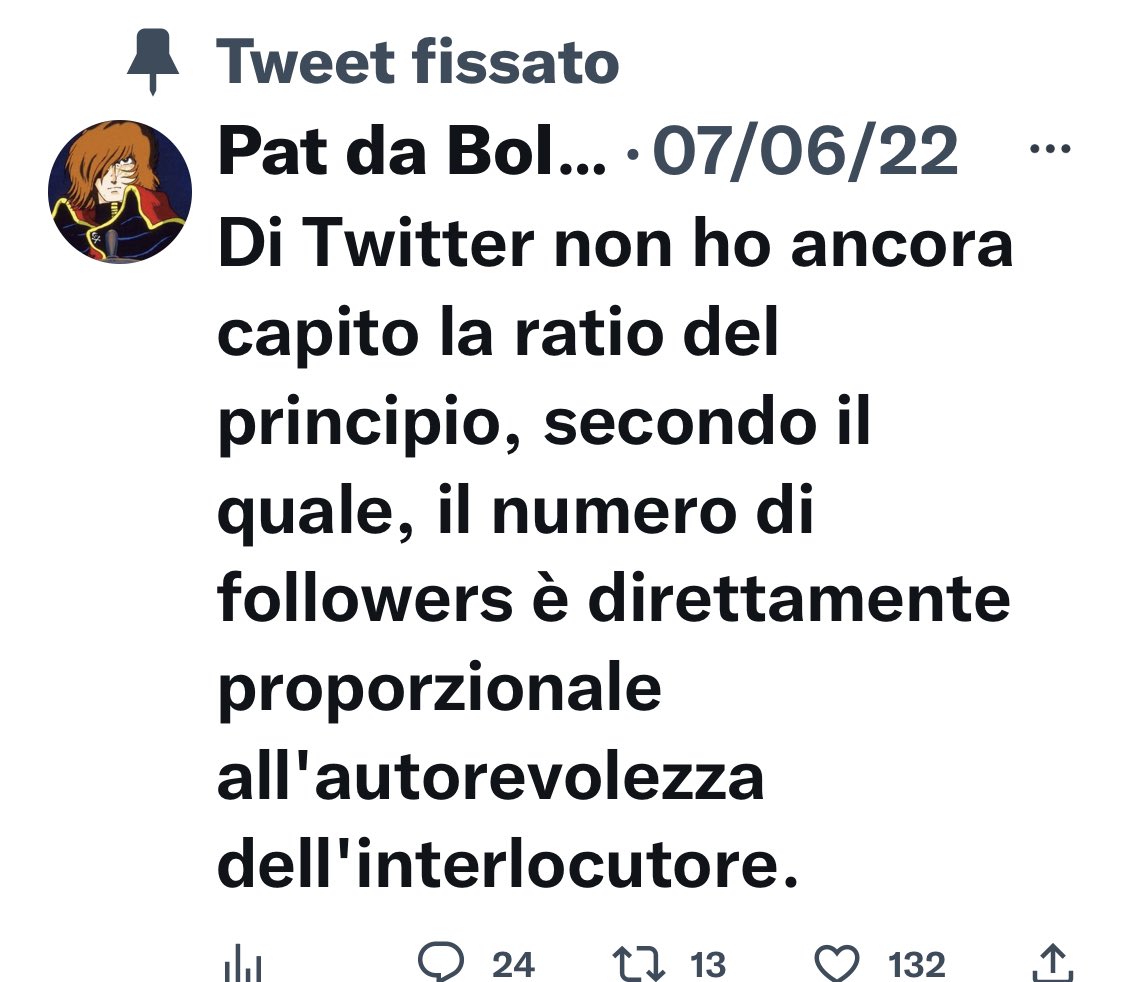1125x982 pixels.
Task: Open the three-dot more options menu
Action: click(x=1050, y=149)
